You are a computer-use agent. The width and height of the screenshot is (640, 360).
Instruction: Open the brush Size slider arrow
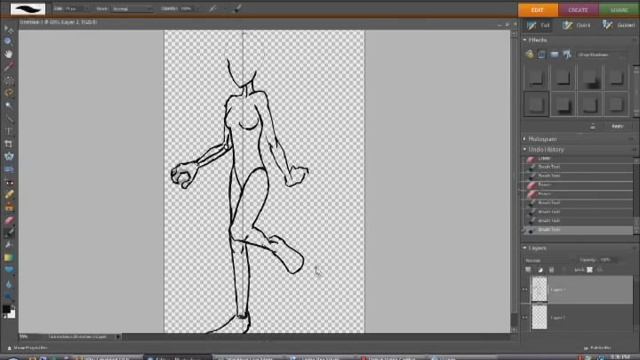87,9
